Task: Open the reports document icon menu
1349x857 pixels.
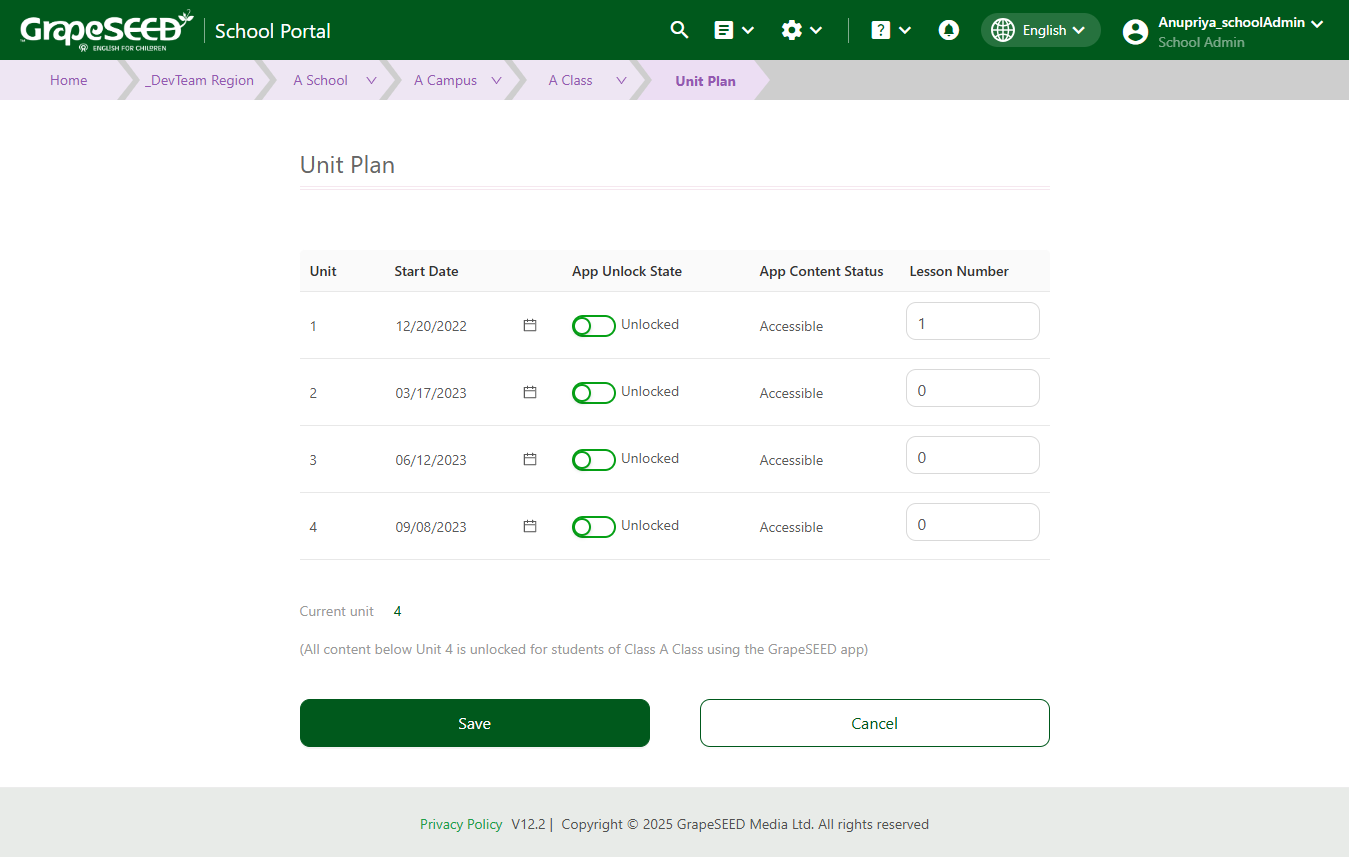Action: (x=724, y=30)
